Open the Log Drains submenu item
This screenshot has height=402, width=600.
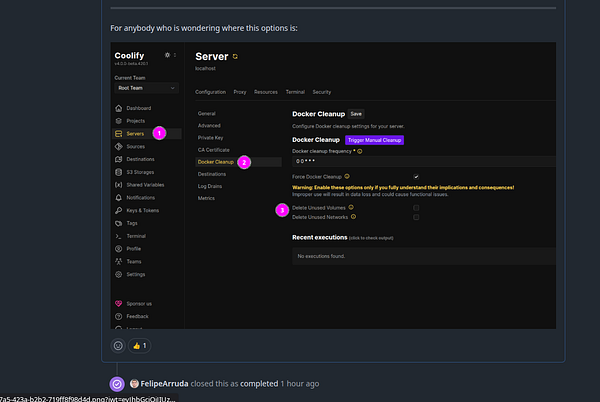210,186
